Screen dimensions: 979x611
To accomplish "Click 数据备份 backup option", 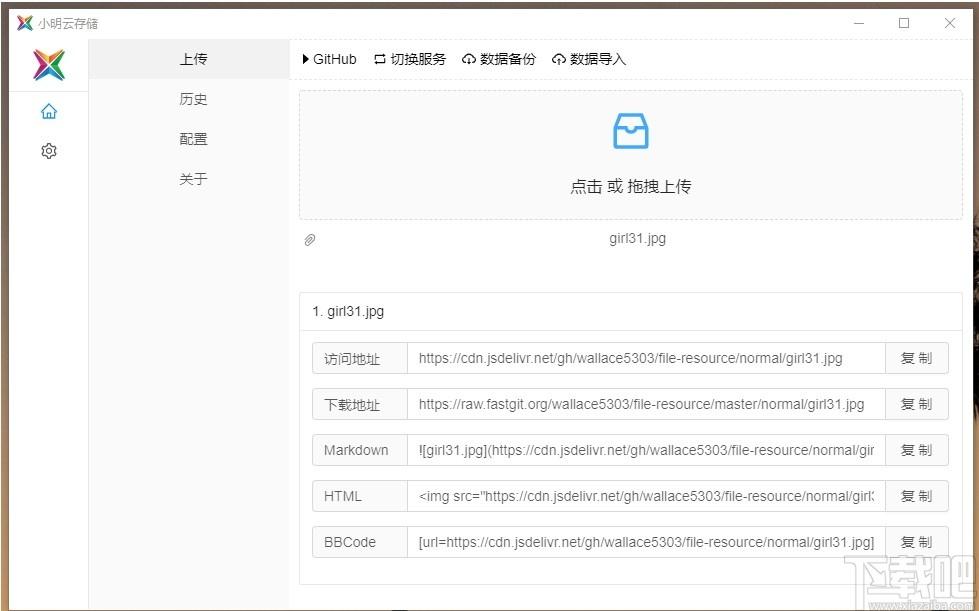I will click(x=499, y=59).
